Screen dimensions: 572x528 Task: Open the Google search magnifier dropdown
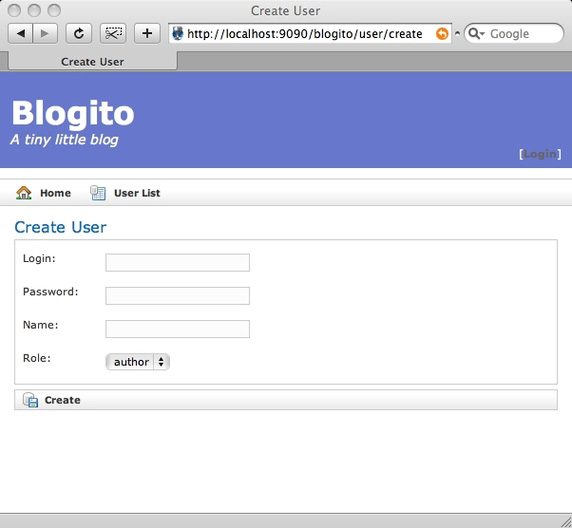click(x=476, y=34)
